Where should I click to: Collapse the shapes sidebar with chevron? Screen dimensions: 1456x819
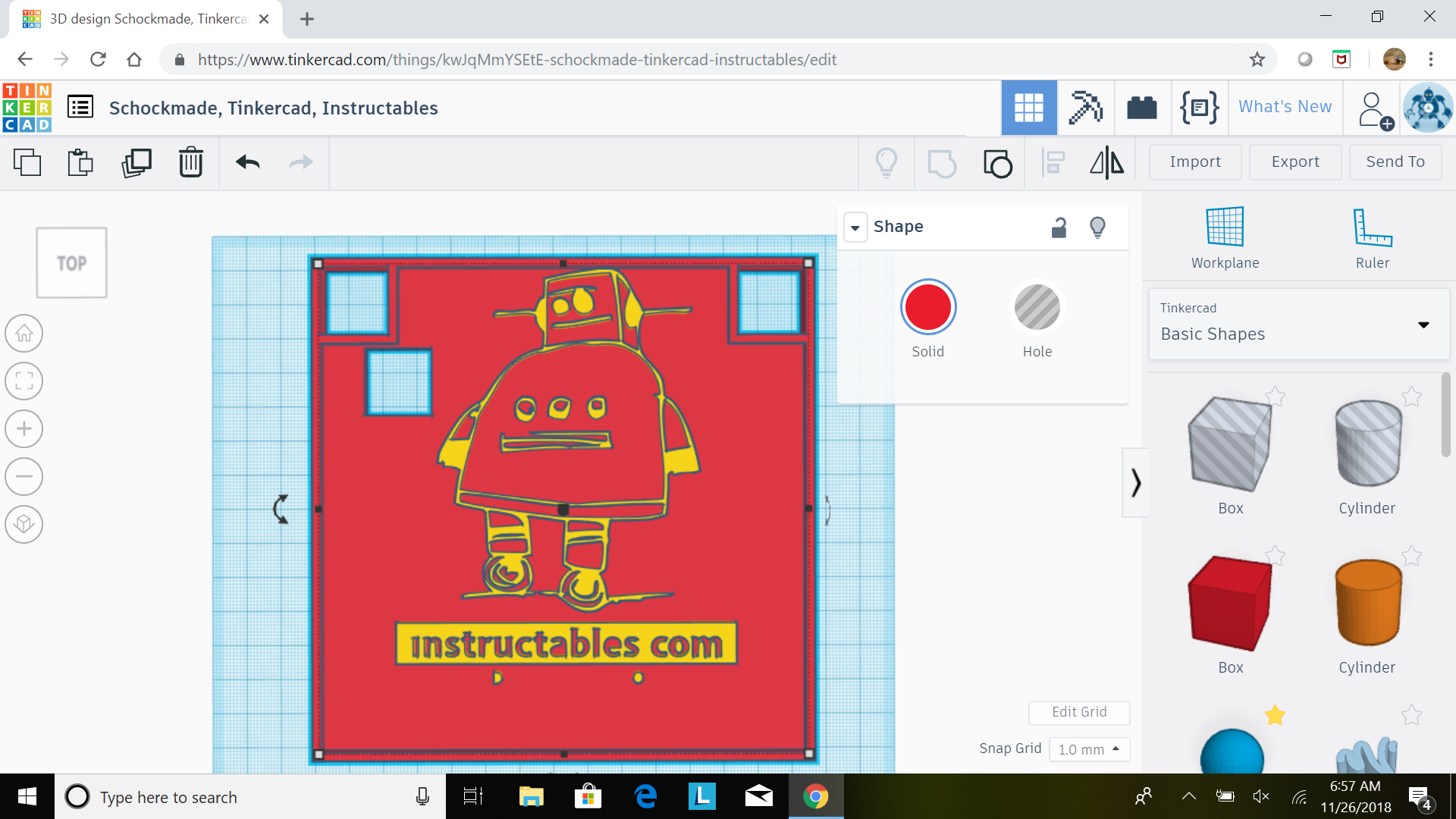click(1135, 482)
